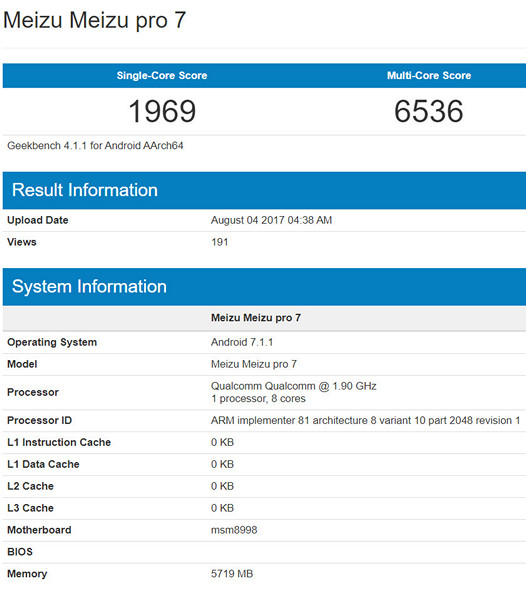
Task: Click the ARM implementer 81 architecture value
Action: pos(366,421)
